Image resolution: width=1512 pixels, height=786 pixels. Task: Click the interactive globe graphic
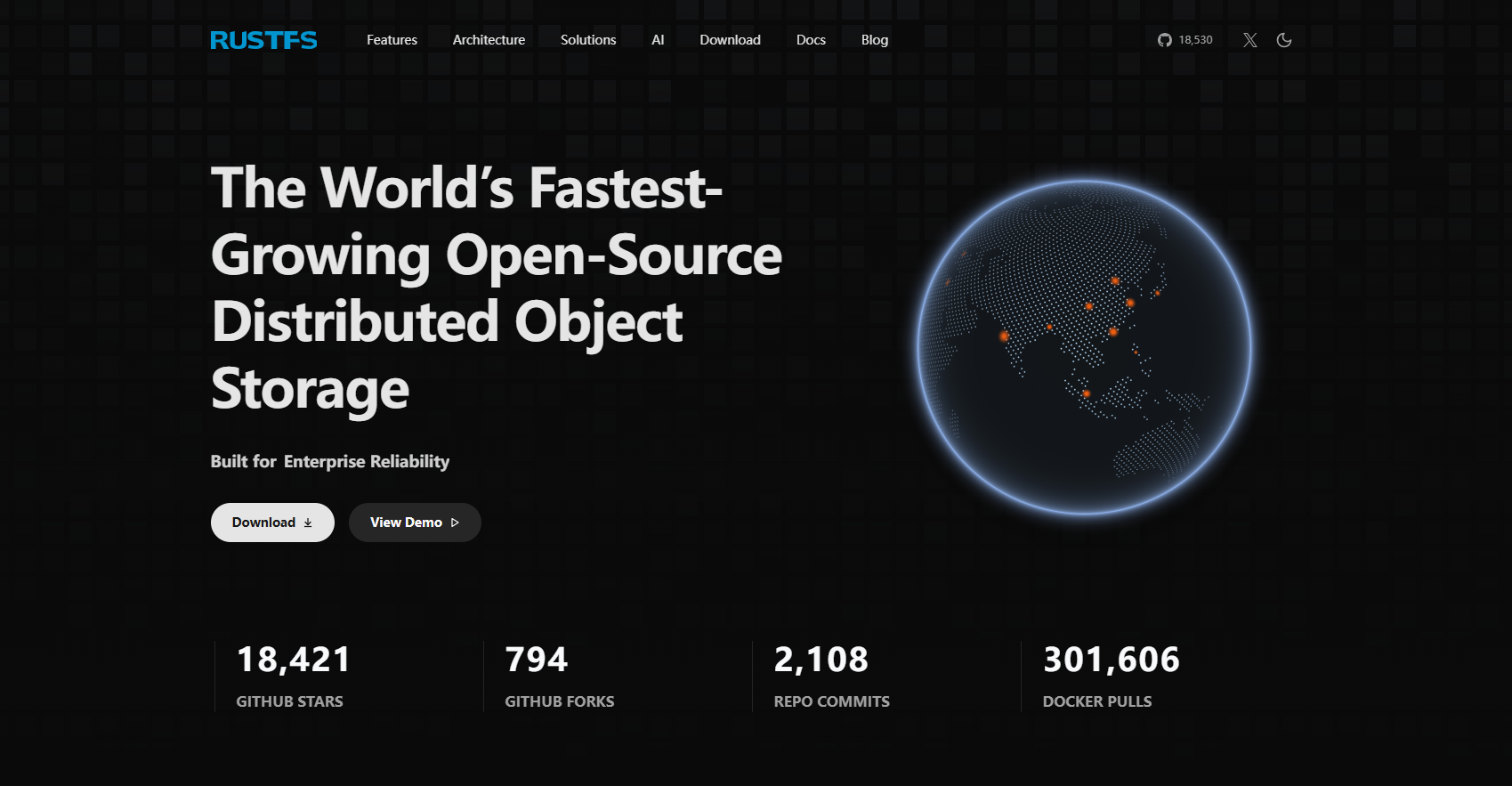click(1084, 347)
